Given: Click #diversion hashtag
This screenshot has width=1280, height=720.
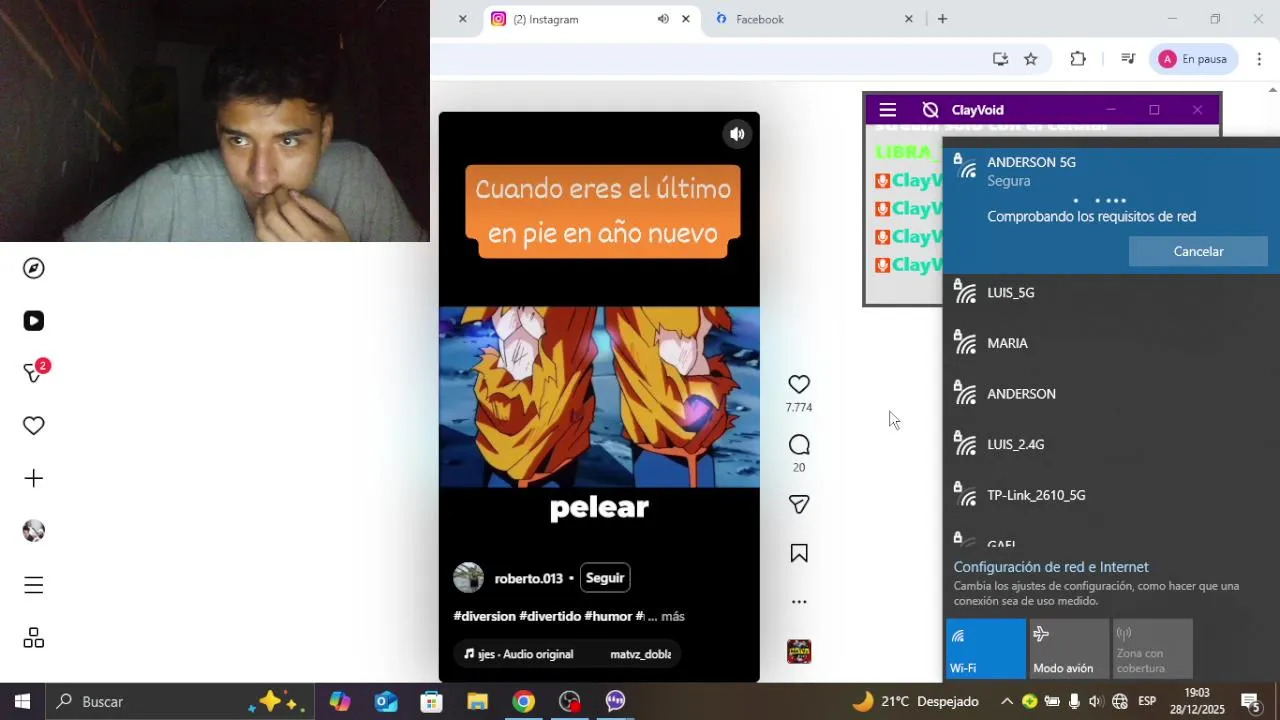Looking at the screenshot, I should pos(485,617).
